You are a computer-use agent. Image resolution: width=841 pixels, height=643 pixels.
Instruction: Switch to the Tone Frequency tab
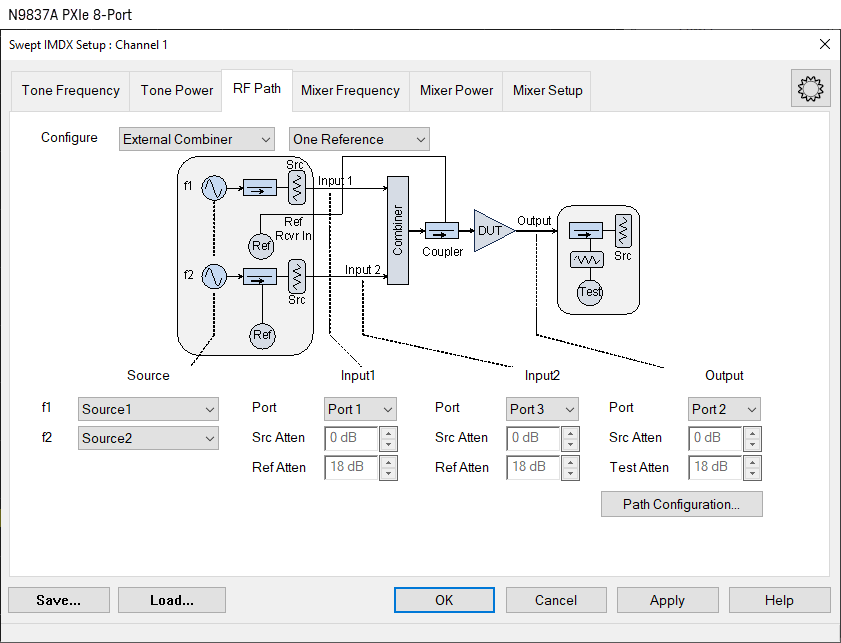[x=71, y=90]
